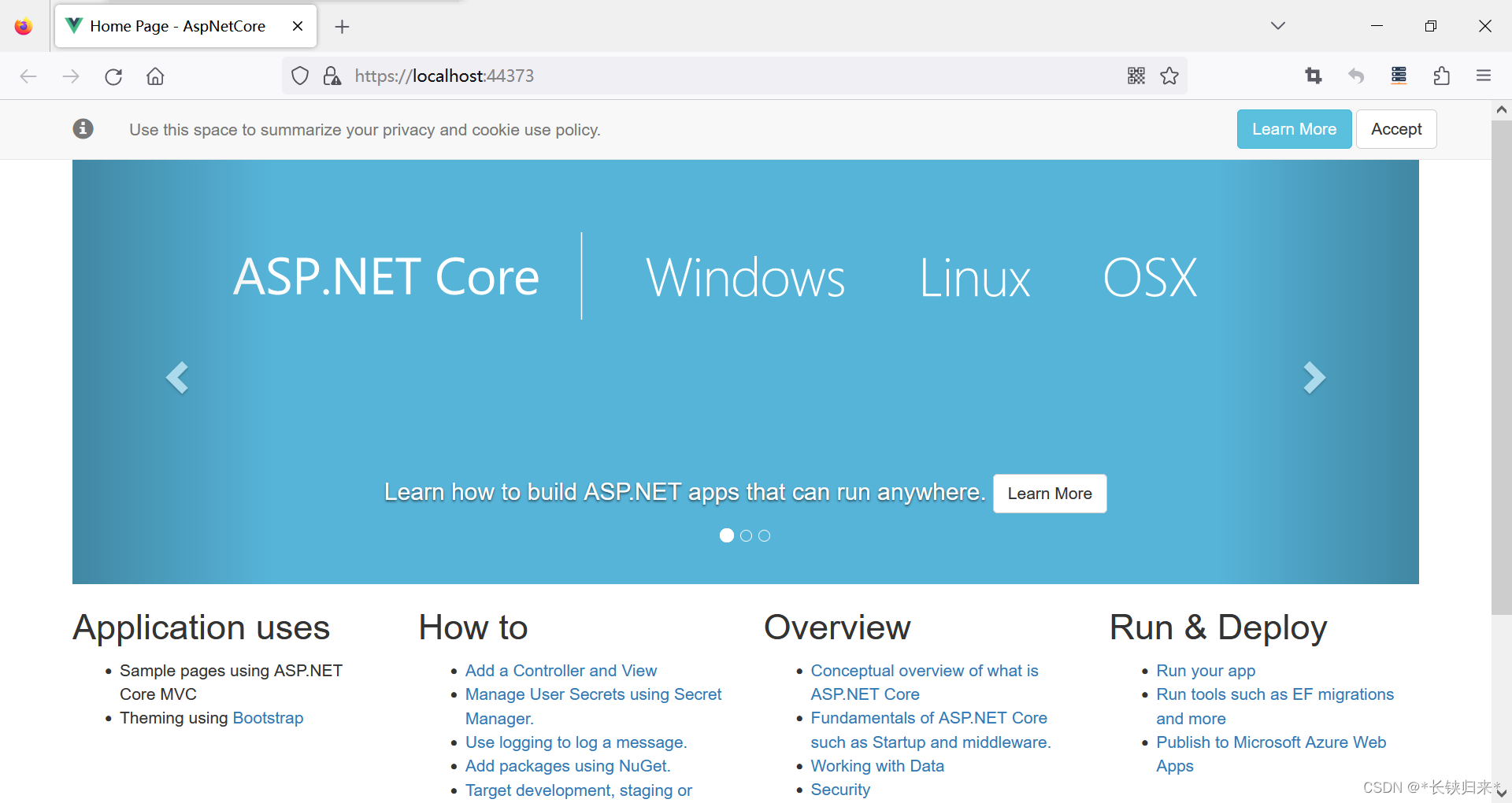Click the Linux banner text
Image resolution: width=1512 pixels, height=803 pixels.
tap(975, 278)
